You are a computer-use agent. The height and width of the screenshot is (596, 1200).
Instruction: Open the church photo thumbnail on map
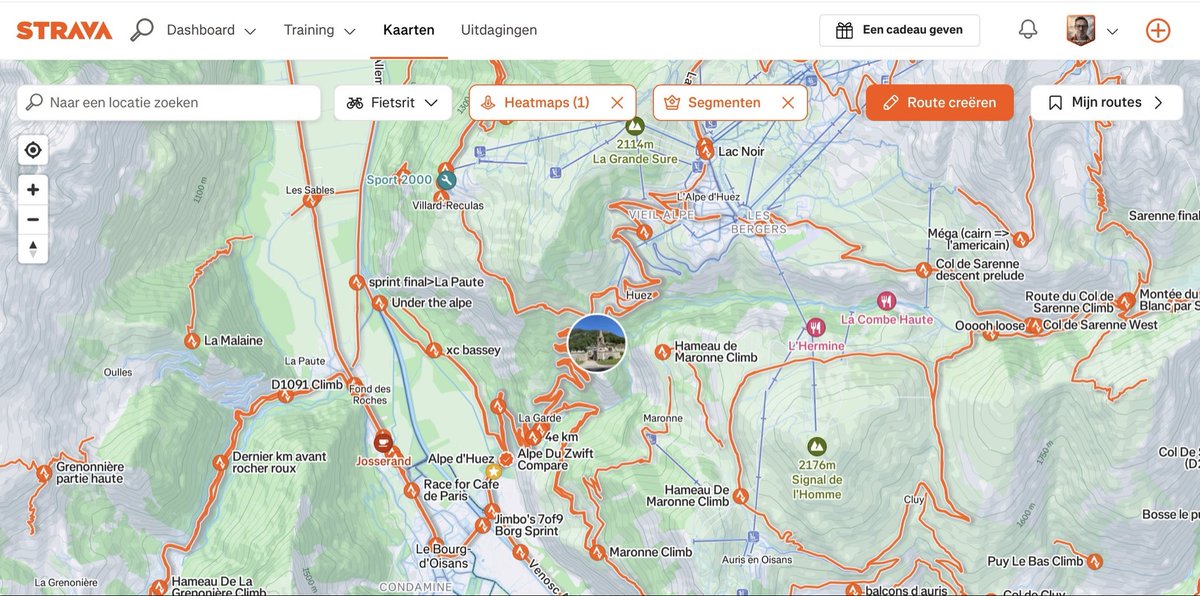click(x=597, y=343)
